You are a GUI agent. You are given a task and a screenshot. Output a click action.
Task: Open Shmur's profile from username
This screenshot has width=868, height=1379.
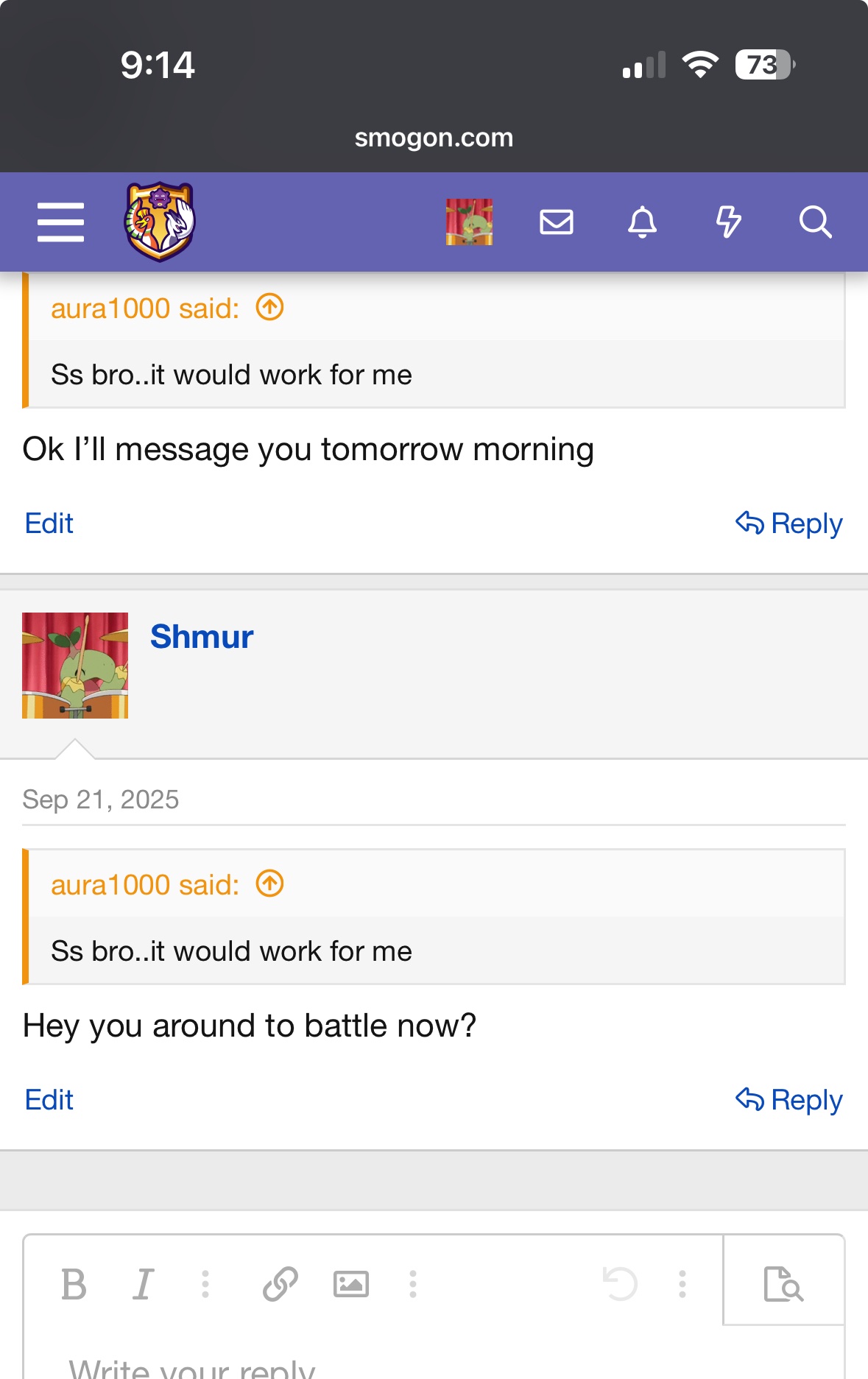click(202, 637)
